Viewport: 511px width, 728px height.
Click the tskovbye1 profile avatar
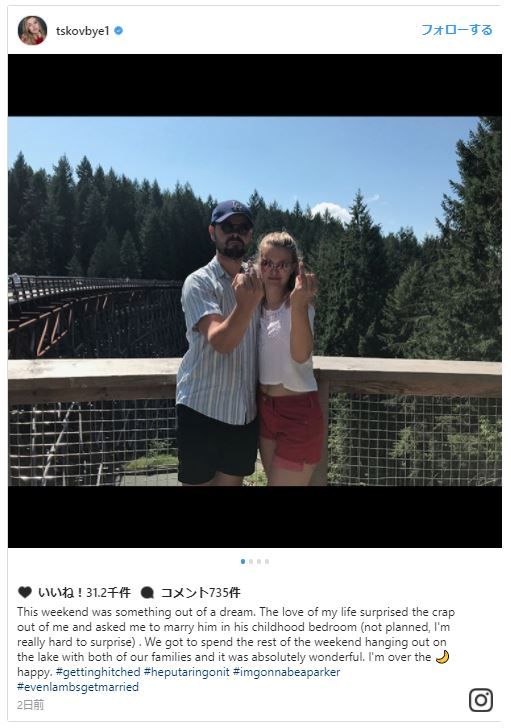pyautogui.click(x=32, y=31)
